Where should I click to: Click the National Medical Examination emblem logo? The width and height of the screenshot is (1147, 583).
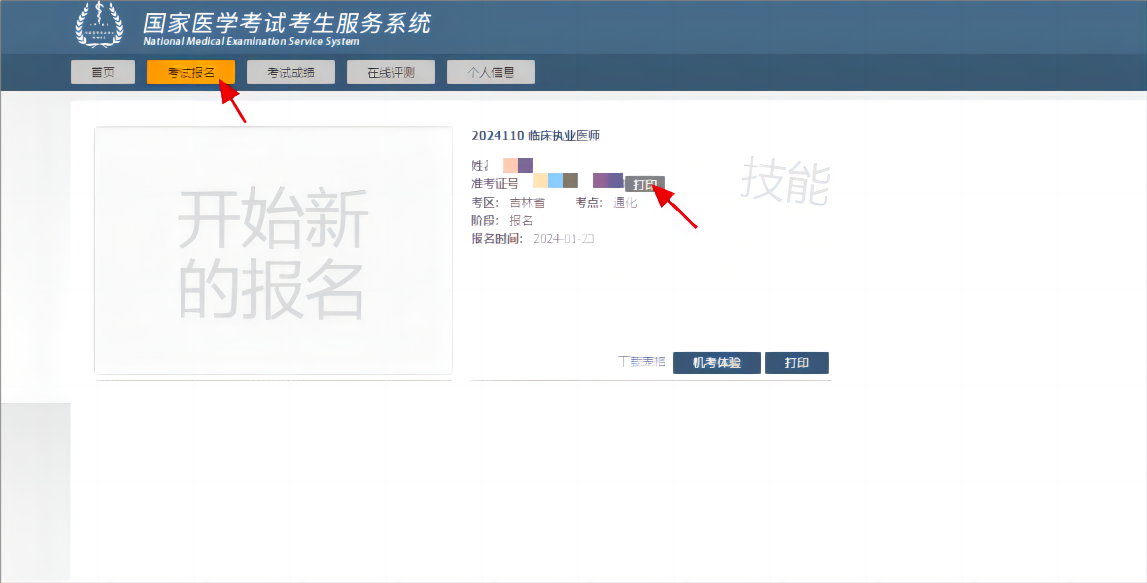(97, 25)
